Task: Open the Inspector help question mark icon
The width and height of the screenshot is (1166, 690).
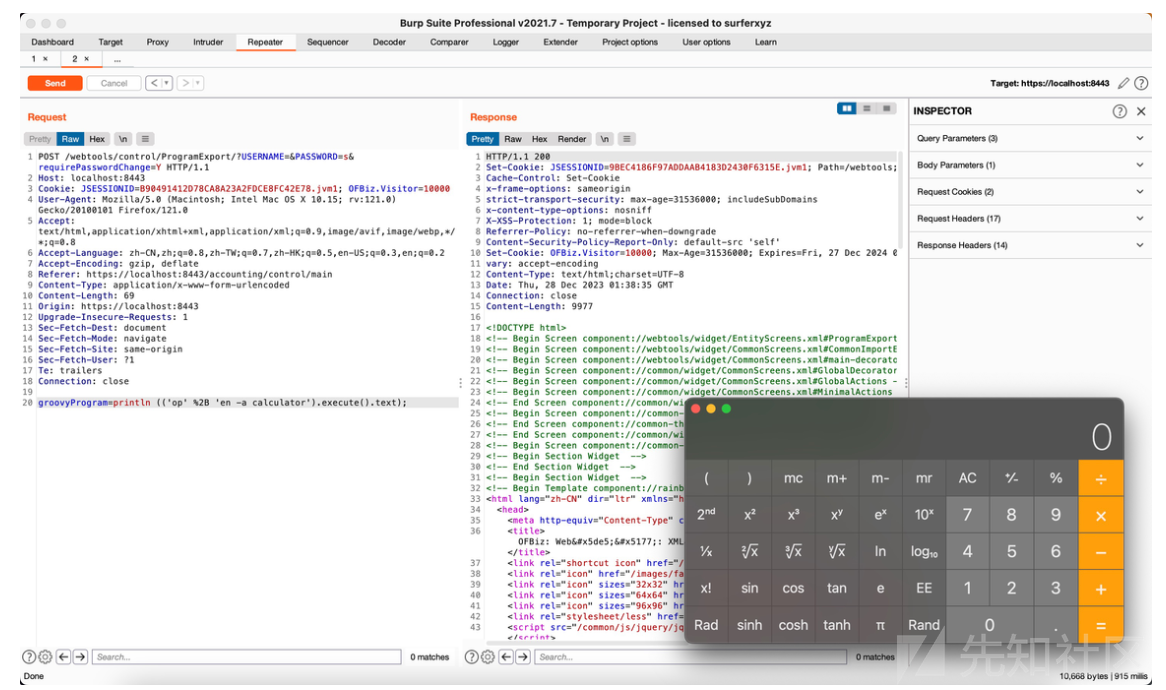Action: click(1121, 110)
